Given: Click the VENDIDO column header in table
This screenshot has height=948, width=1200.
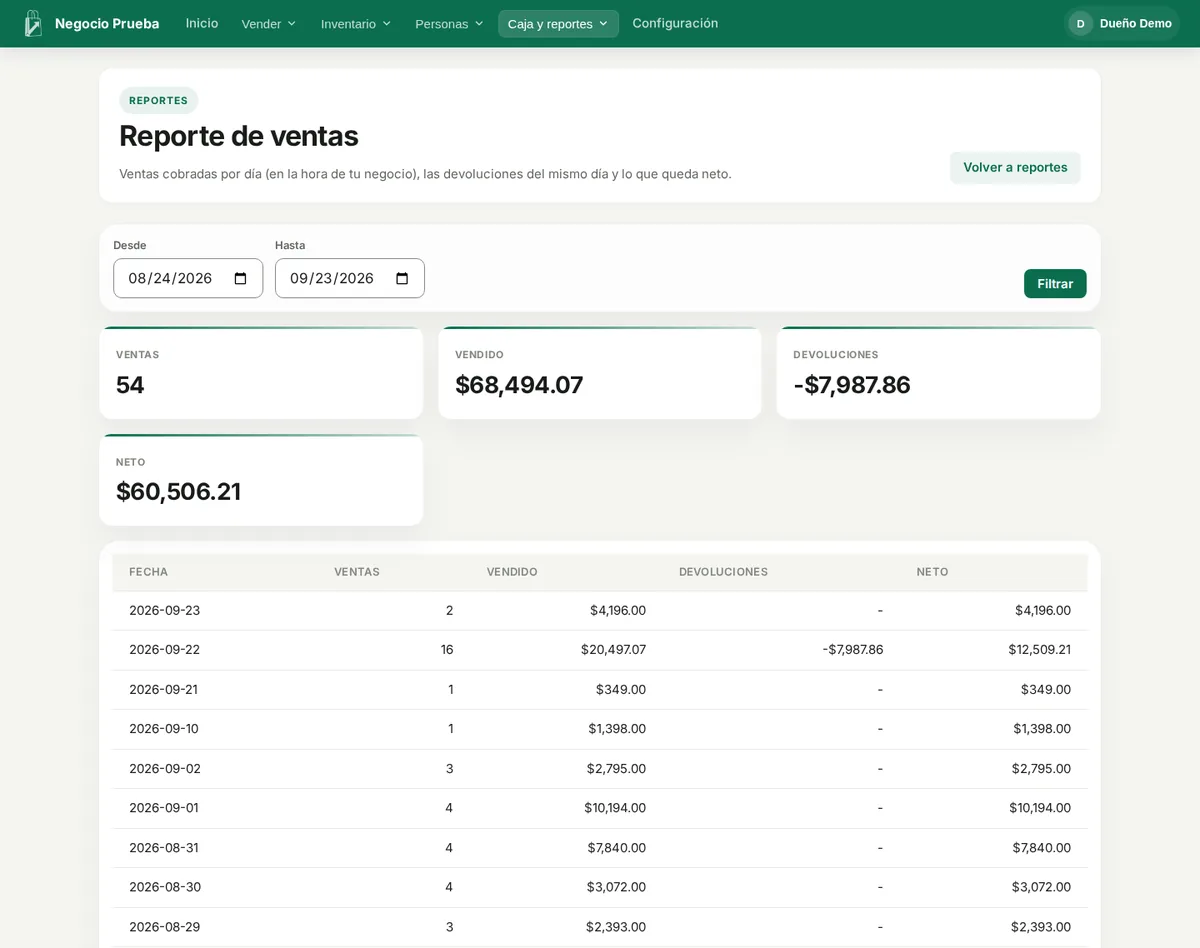Looking at the screenshot, I should [x=512, y=572].
